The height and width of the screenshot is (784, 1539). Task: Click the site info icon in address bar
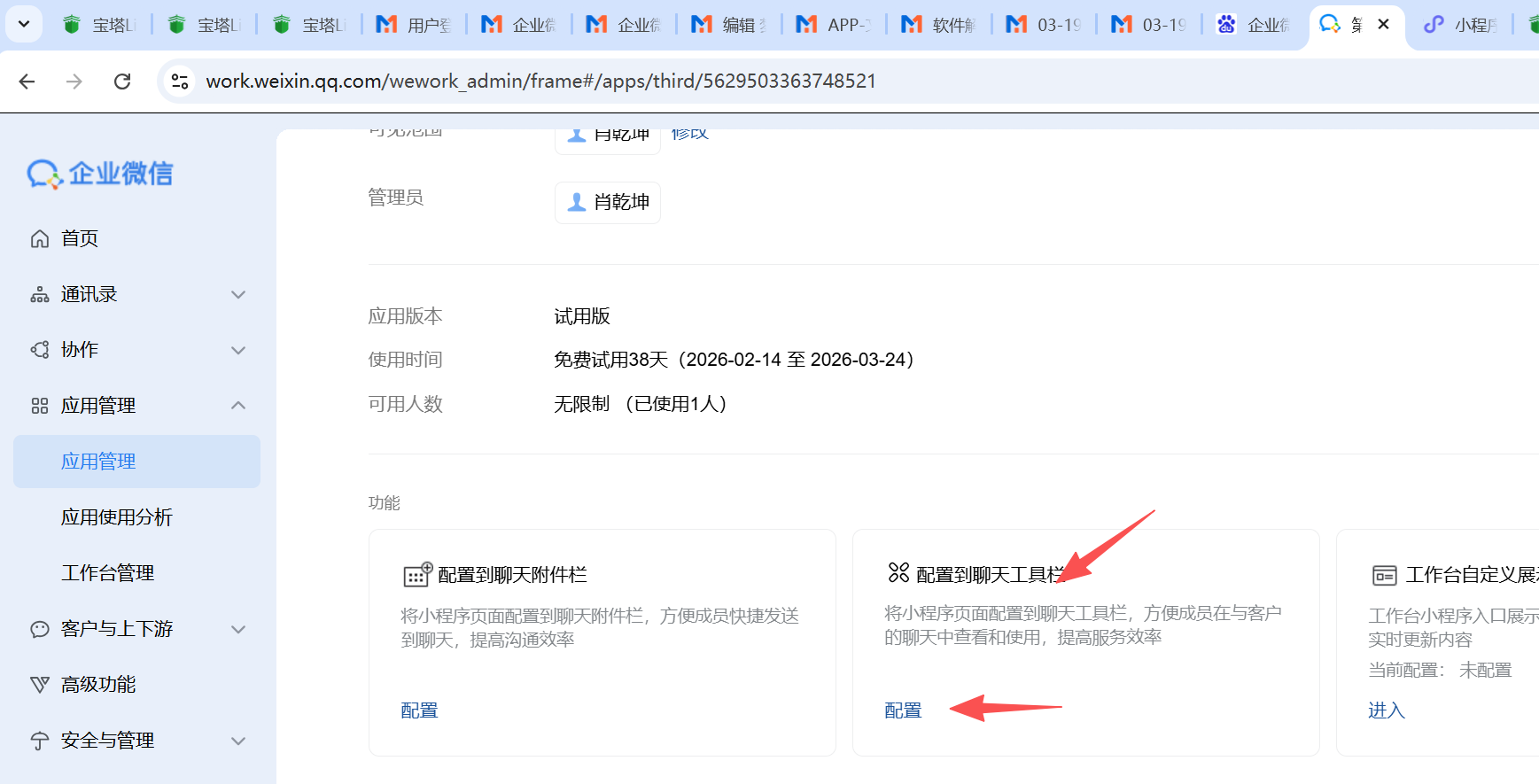point(180,82)
